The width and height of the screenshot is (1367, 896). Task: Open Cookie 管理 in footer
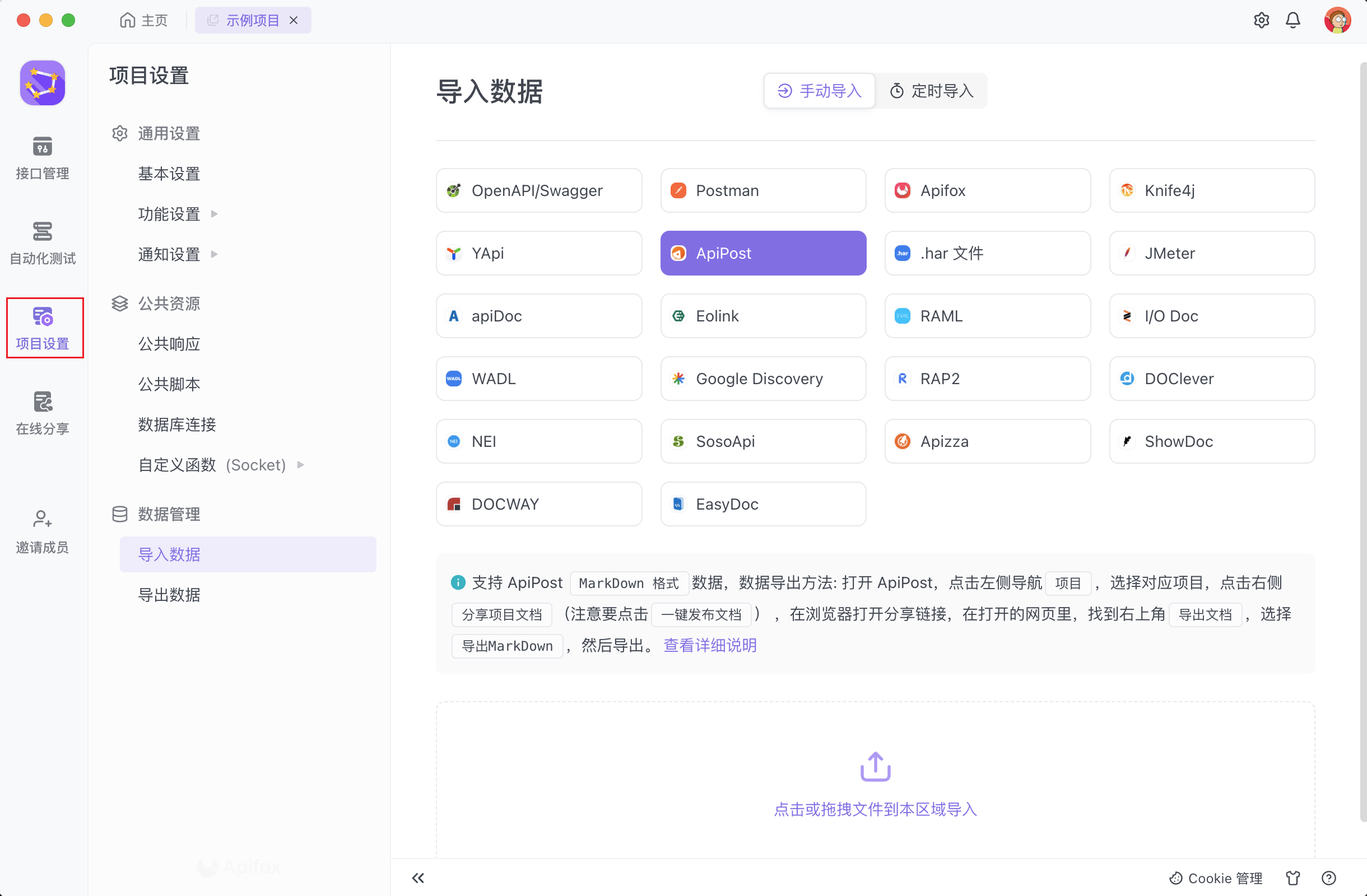point(1215,878)
